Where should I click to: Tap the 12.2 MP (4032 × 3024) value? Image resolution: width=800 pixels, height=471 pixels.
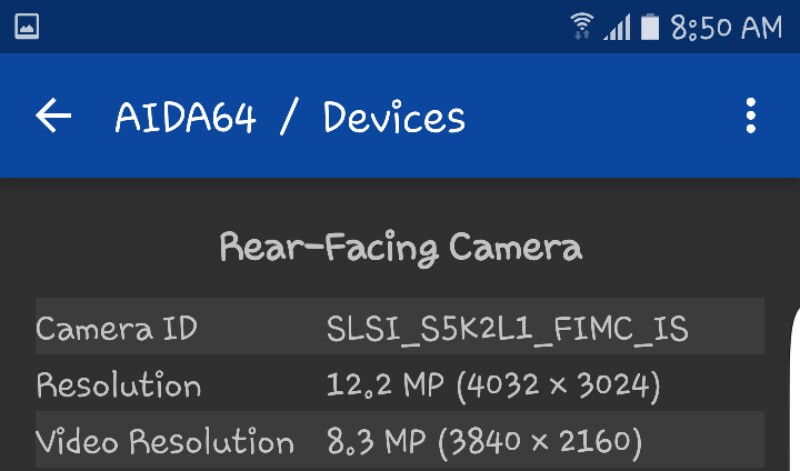[493, 385]
